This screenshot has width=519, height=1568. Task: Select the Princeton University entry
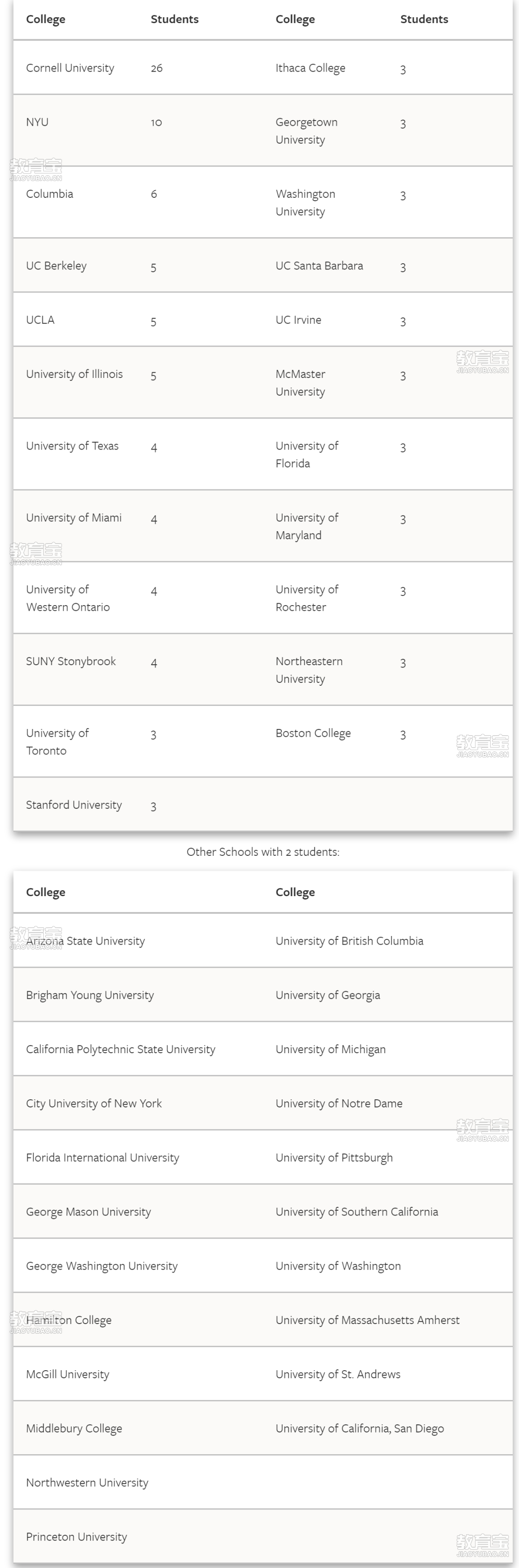pyautogui.click(x=77, y=1537)
